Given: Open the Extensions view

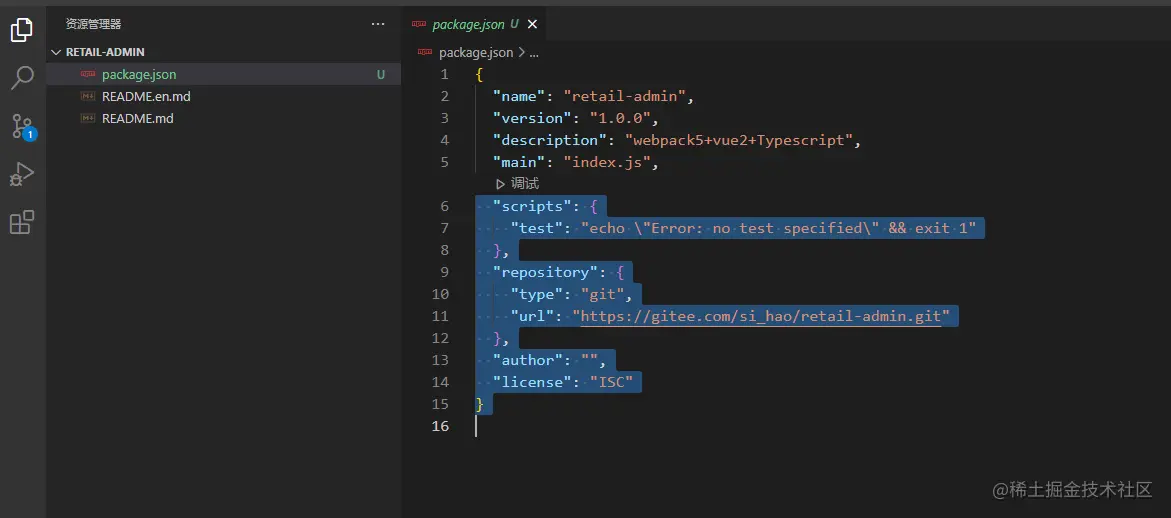Looking at the screenshot, I should [22, 222].
